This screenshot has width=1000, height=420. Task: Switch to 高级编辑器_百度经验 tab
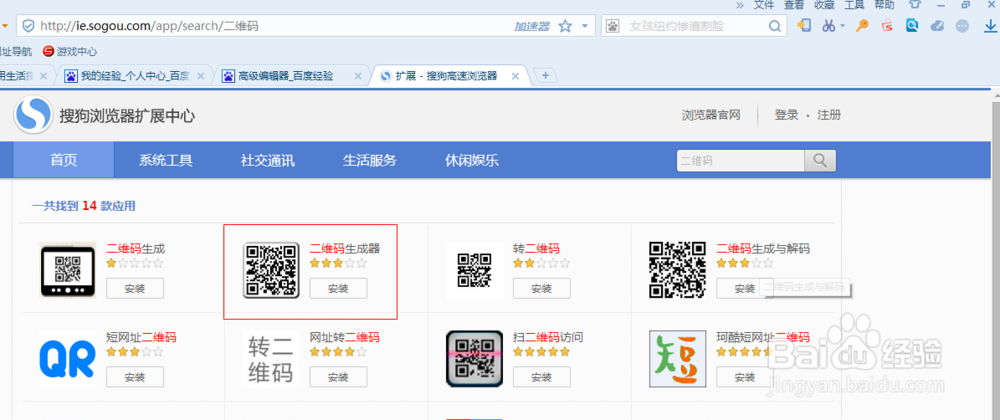pos(293,76)
